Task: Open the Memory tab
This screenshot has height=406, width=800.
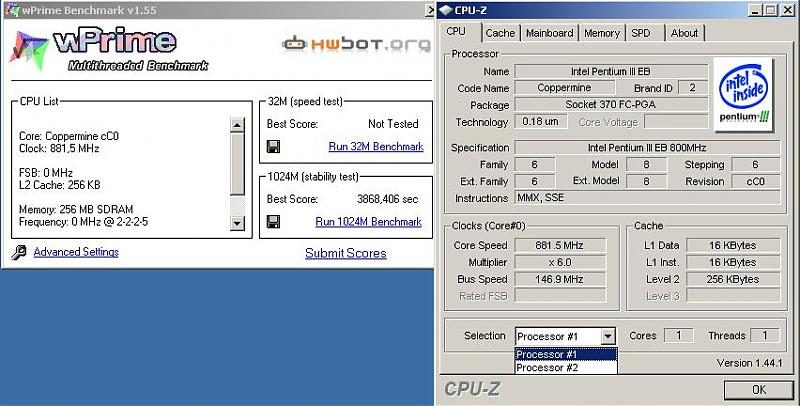Action: pos(602,33)
